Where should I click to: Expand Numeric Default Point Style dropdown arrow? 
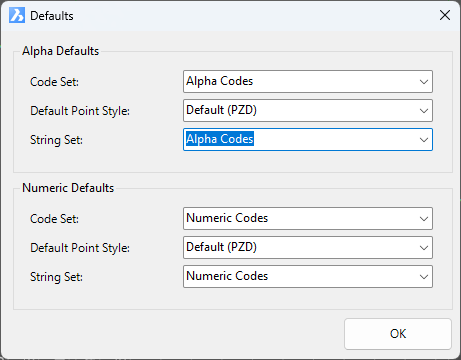pos(424,248)
